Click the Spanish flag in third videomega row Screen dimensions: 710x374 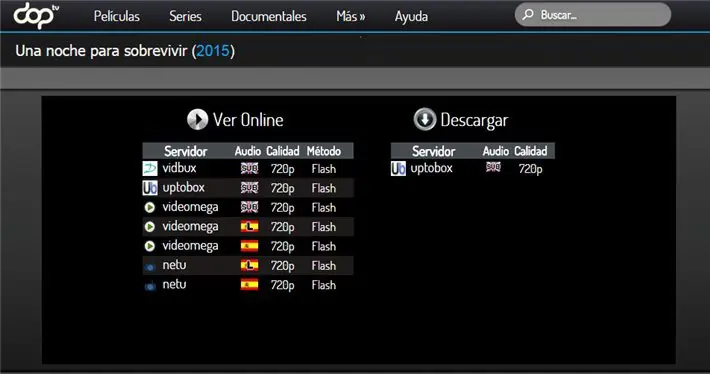tap(249, 246)
